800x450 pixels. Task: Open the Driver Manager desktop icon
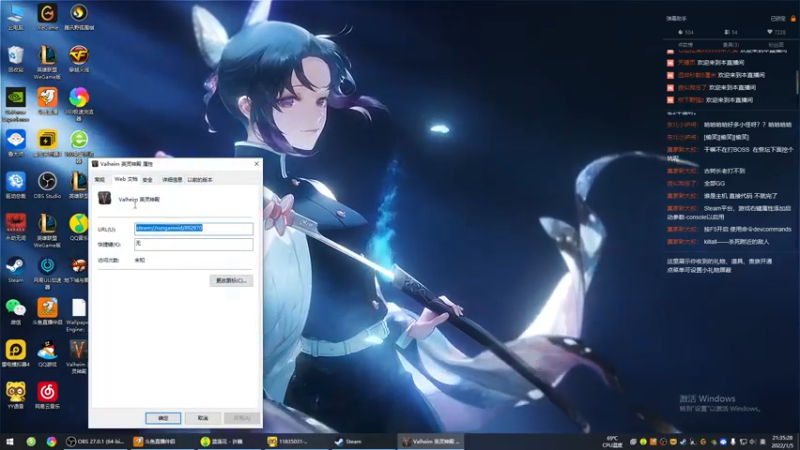tap(15, 185)
